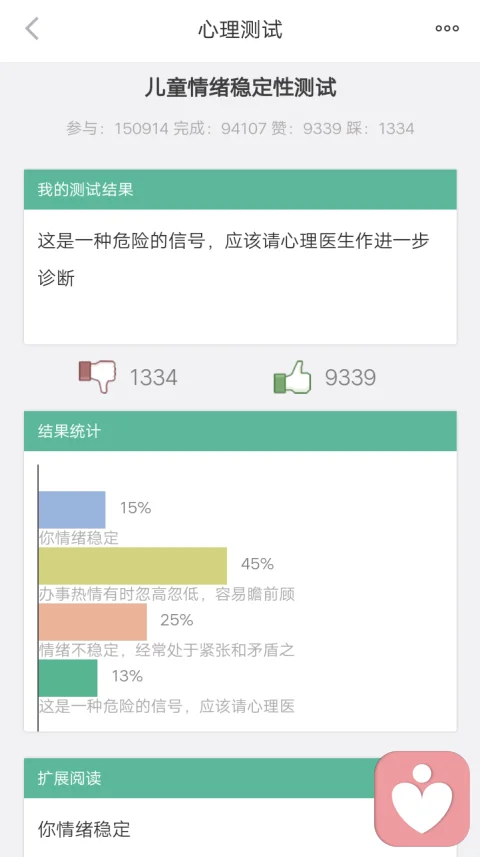
Task: Select the yellow 45% result bar
Action: [x=133, y=566]
